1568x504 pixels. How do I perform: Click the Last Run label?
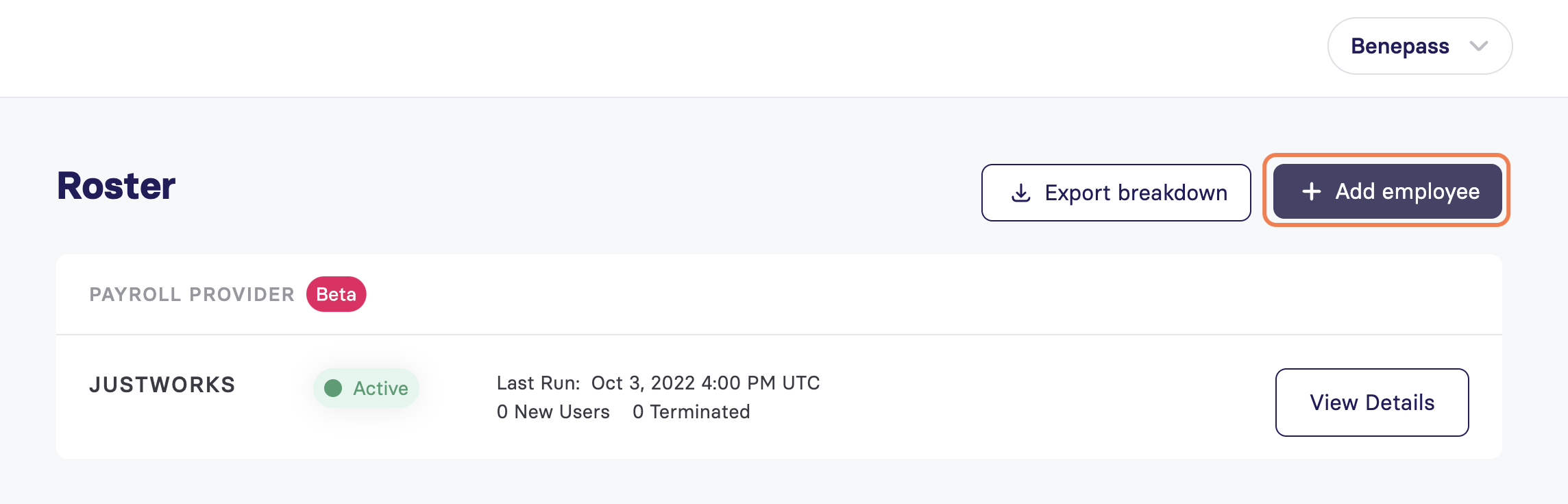[x=538, y=383]
